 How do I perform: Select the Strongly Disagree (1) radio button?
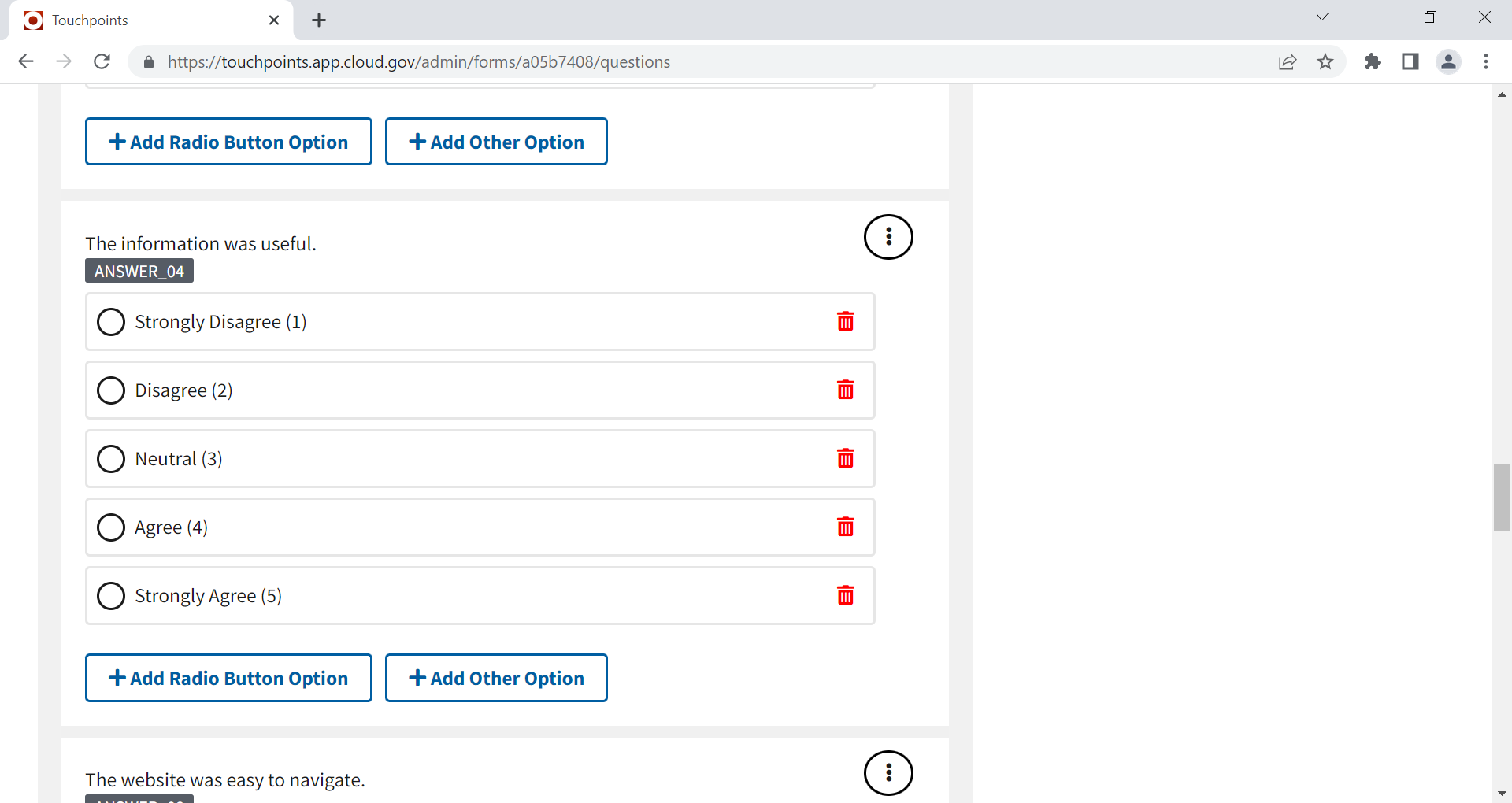(x=111, y=321)
